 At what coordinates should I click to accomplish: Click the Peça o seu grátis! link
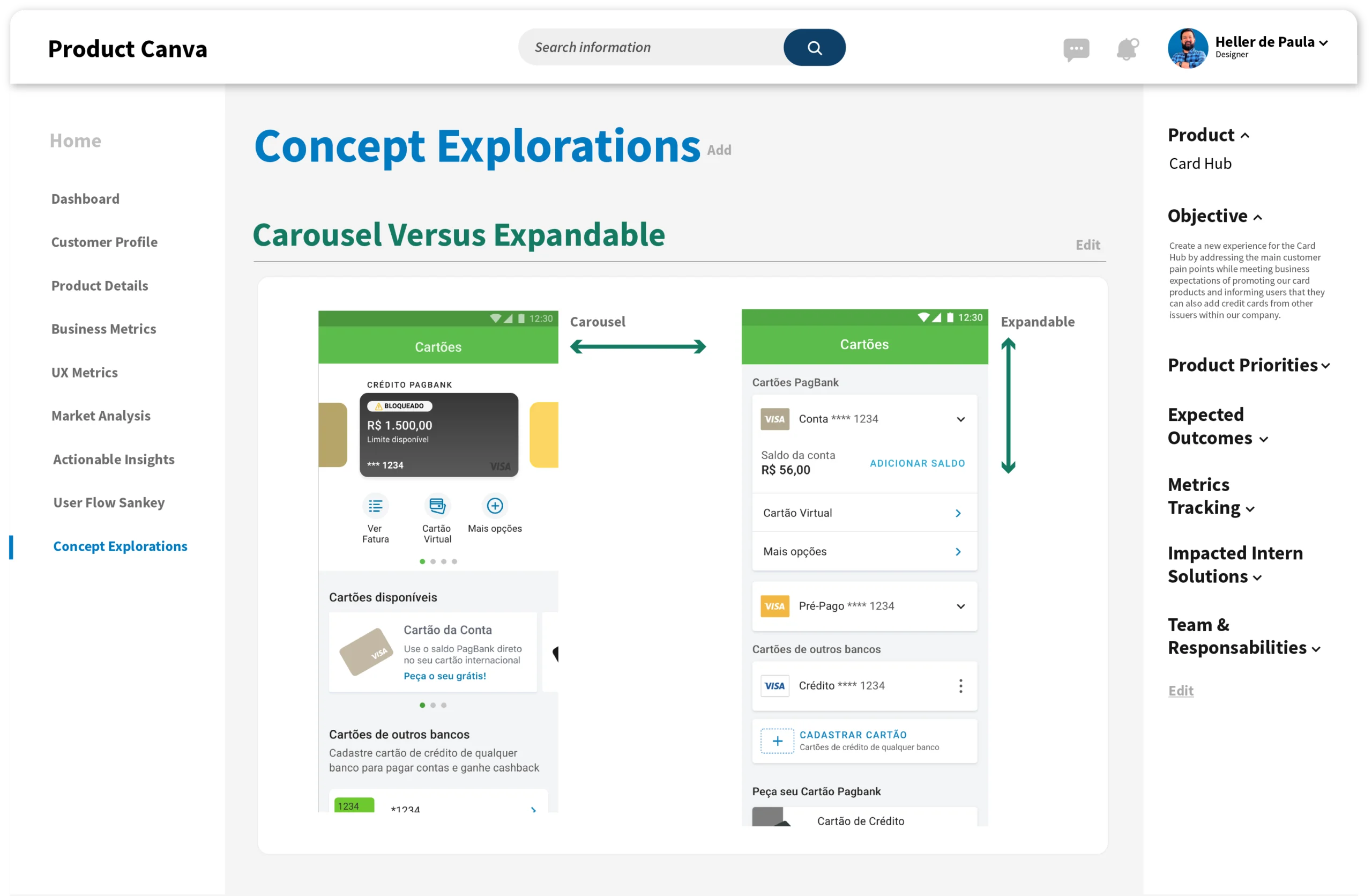tap(444, 676)
